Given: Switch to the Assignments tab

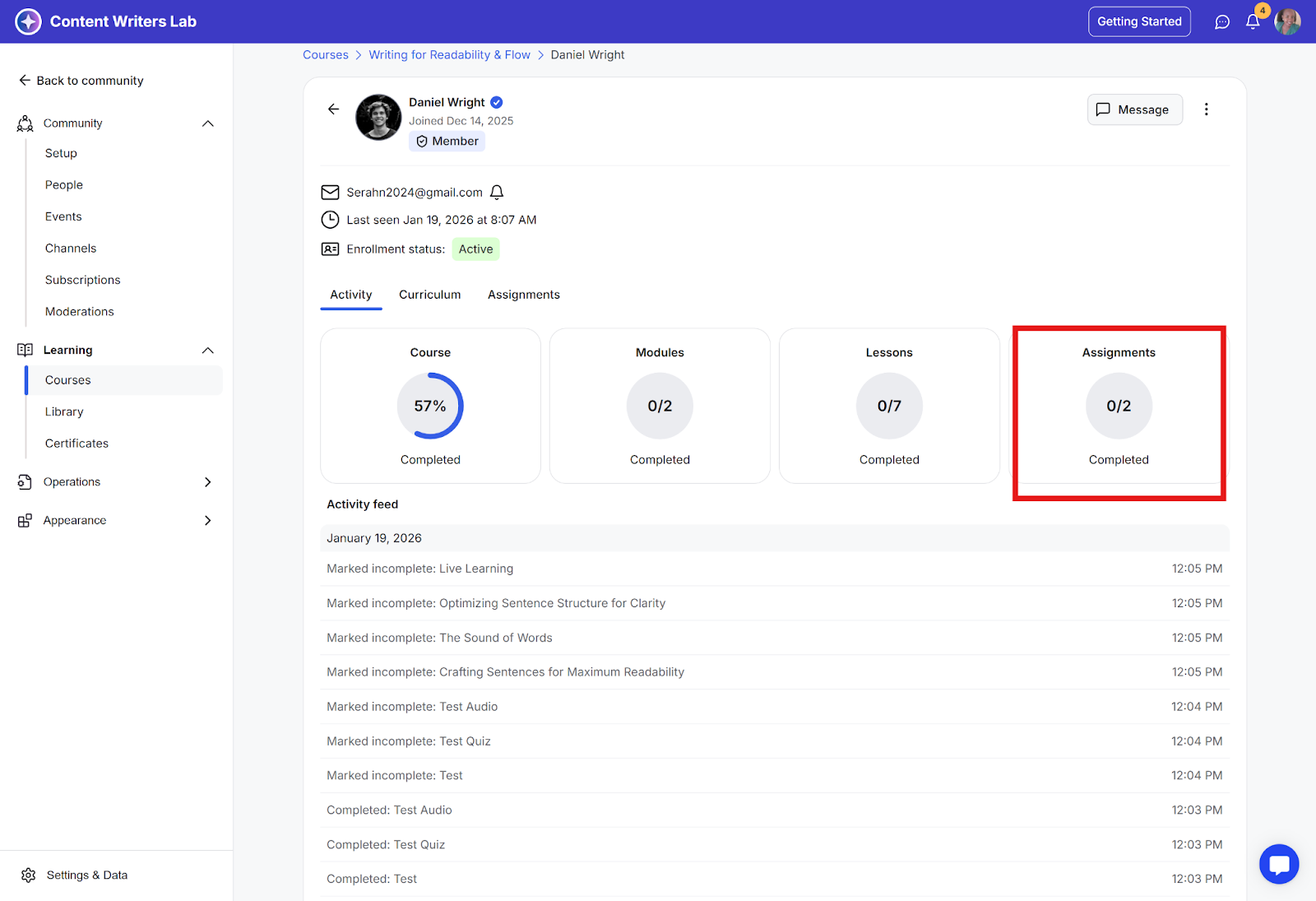Looking at the screenshot, I should point(523,295).
